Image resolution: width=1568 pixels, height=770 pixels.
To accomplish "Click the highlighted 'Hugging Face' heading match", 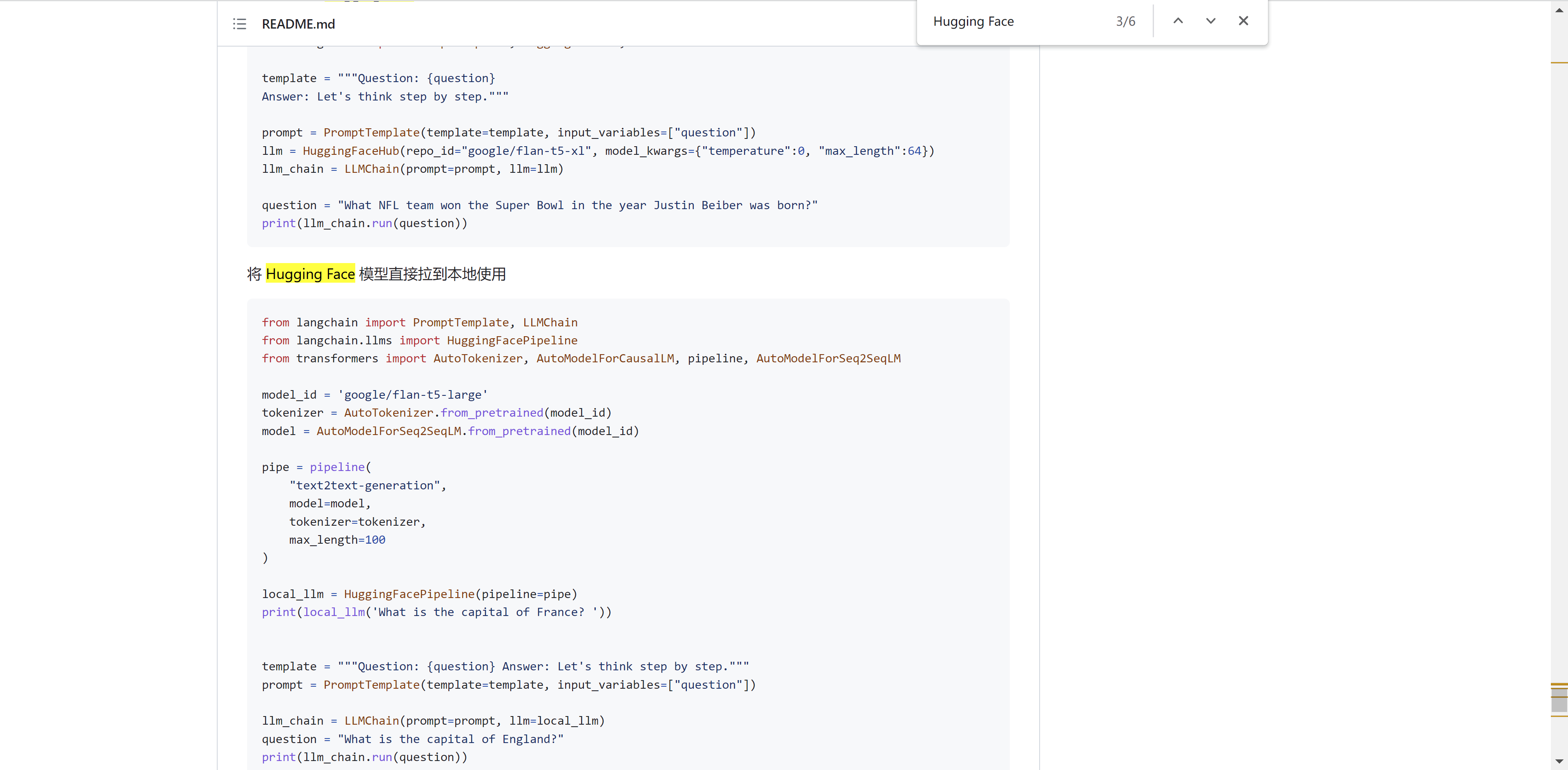I will pyautogui.click(x=310, y=274).
